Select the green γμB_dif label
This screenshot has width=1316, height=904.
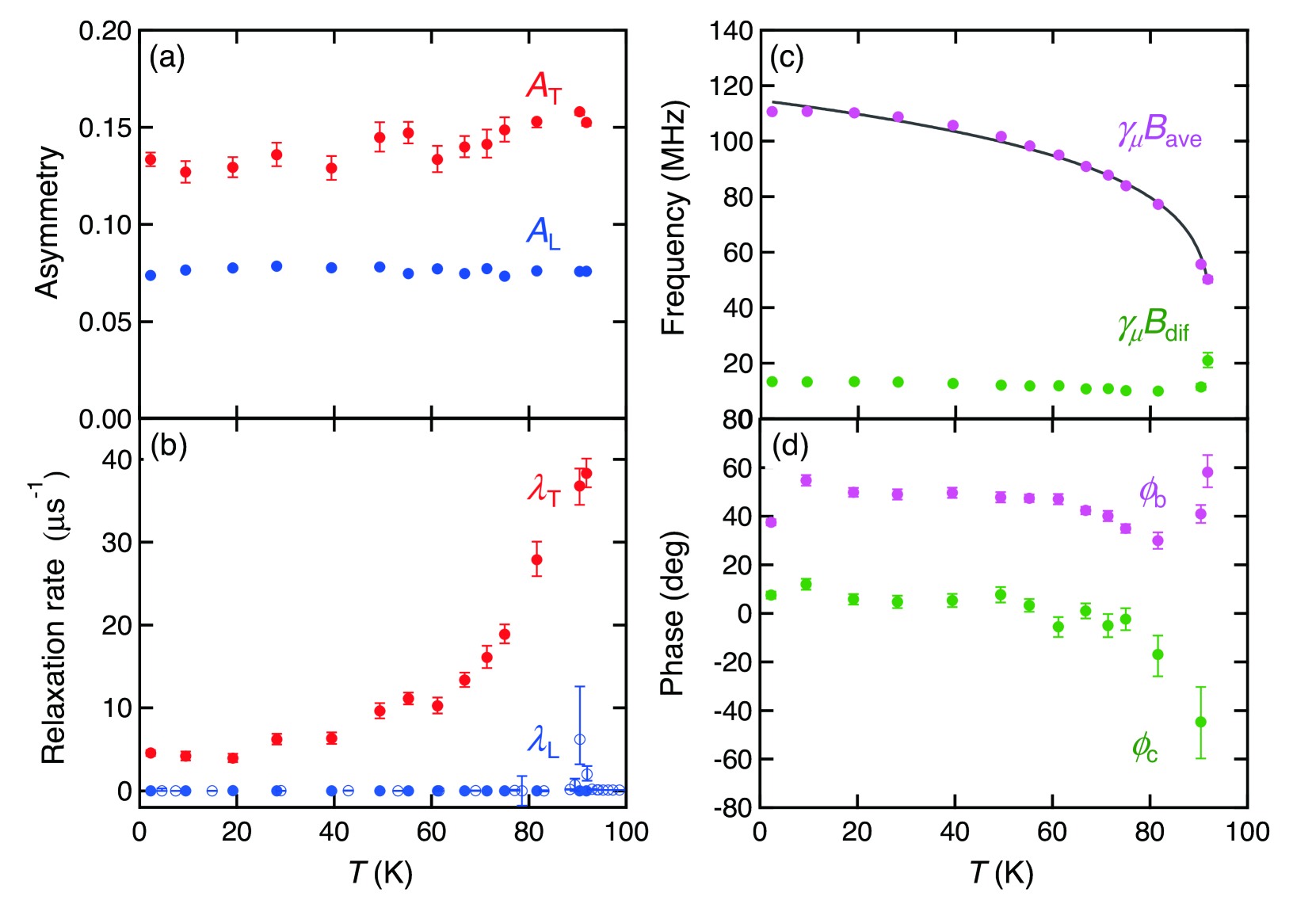[1153, 326]
